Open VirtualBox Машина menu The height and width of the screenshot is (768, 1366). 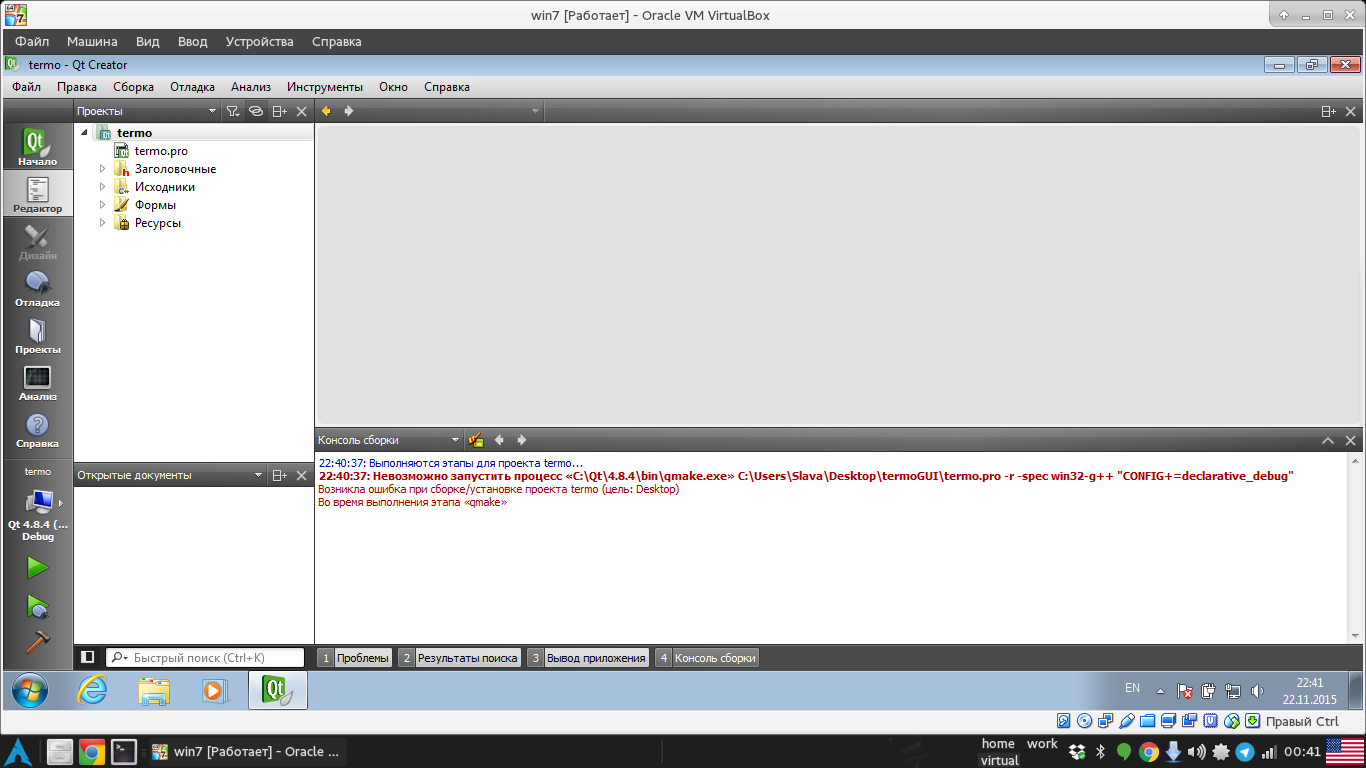(92, 42)
